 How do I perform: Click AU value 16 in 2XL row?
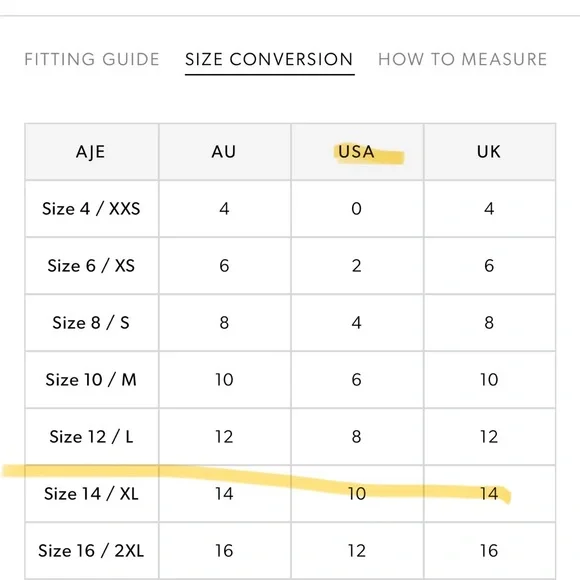tap(224, 551)
